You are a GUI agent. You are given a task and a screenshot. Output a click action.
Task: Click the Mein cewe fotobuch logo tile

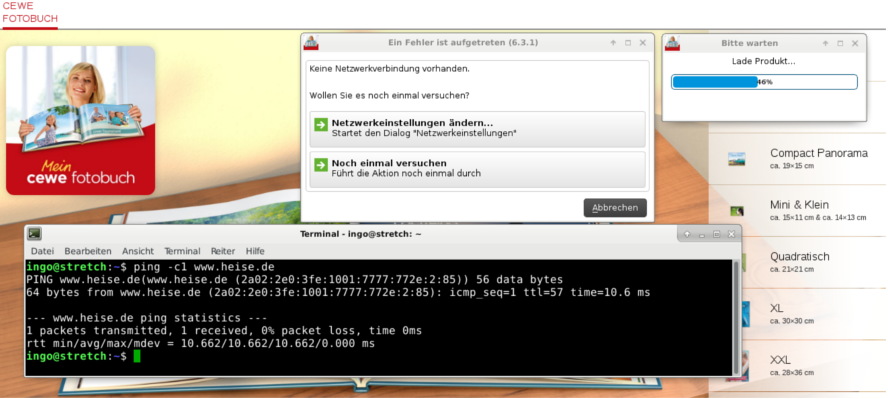pyautogui.click(x=80, y=120)
